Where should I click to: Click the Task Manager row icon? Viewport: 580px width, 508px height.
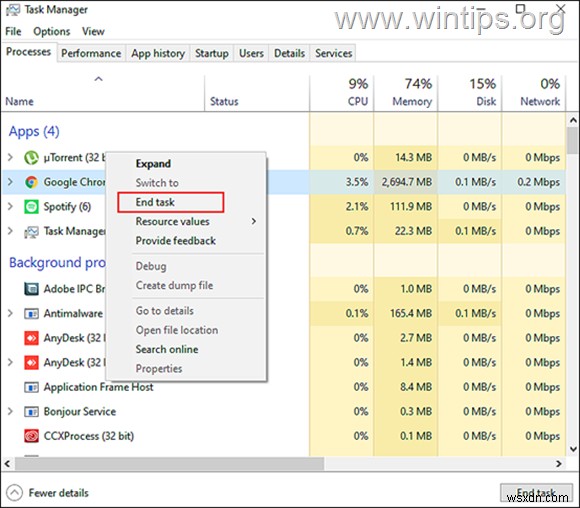pyautogui.click(x=31, y=232)
